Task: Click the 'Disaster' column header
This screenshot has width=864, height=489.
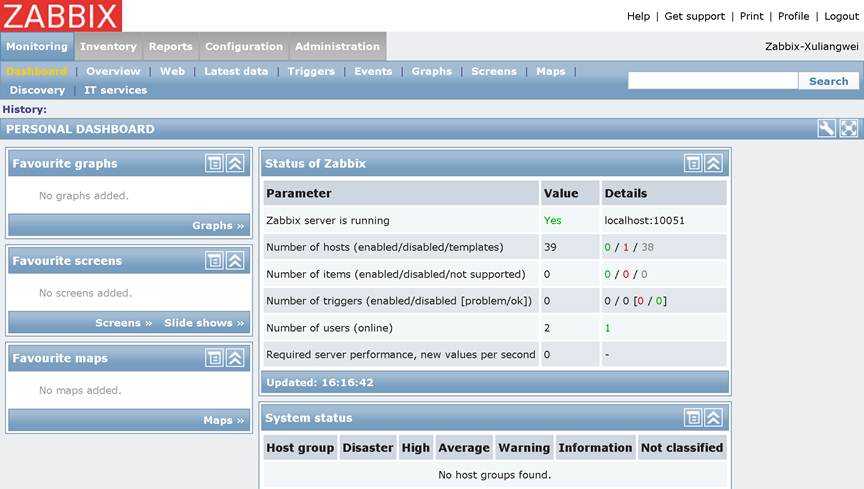Action: (x=368, y=448)
